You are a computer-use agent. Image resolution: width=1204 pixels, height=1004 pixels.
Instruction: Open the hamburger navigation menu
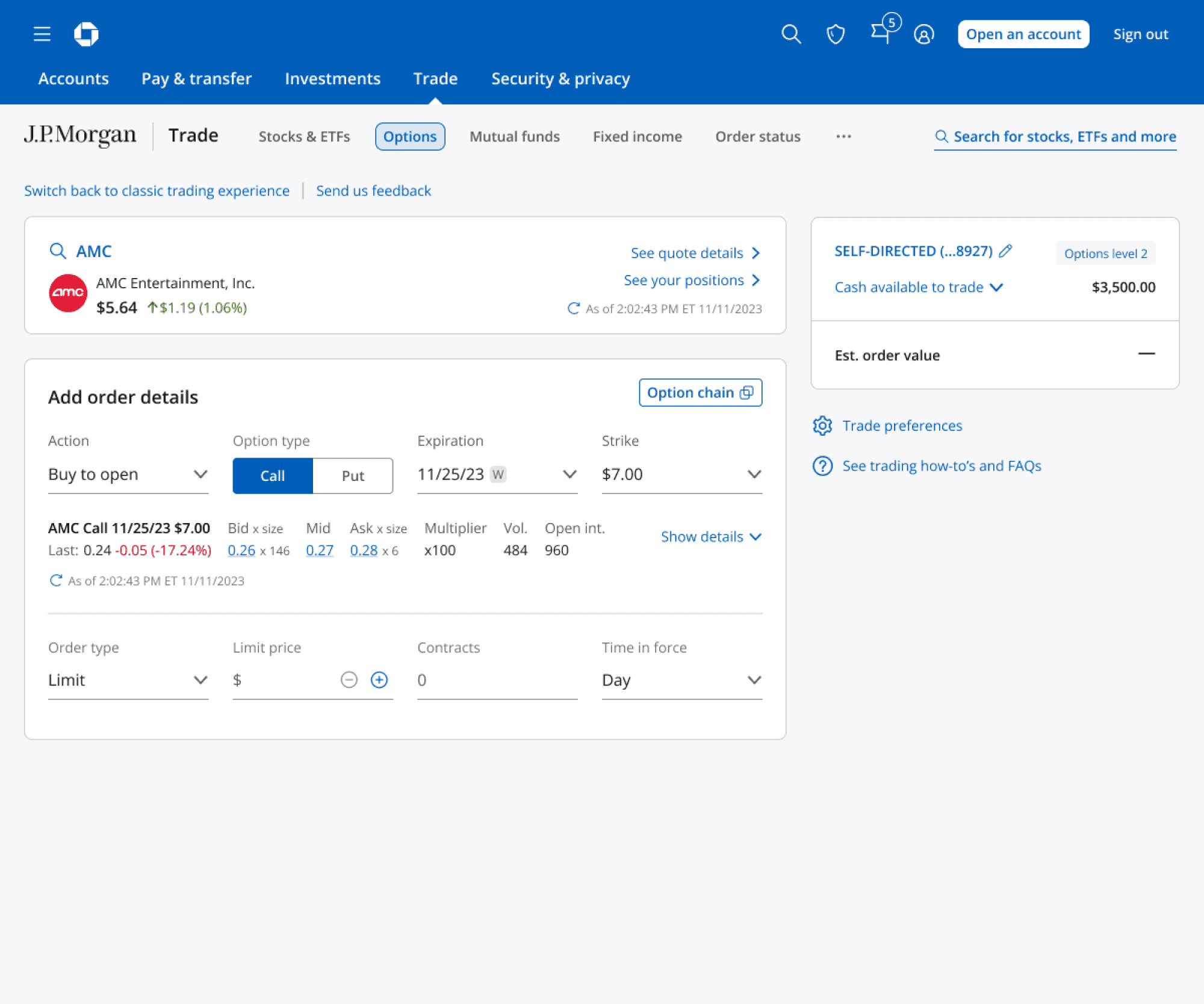coord(42,34)
